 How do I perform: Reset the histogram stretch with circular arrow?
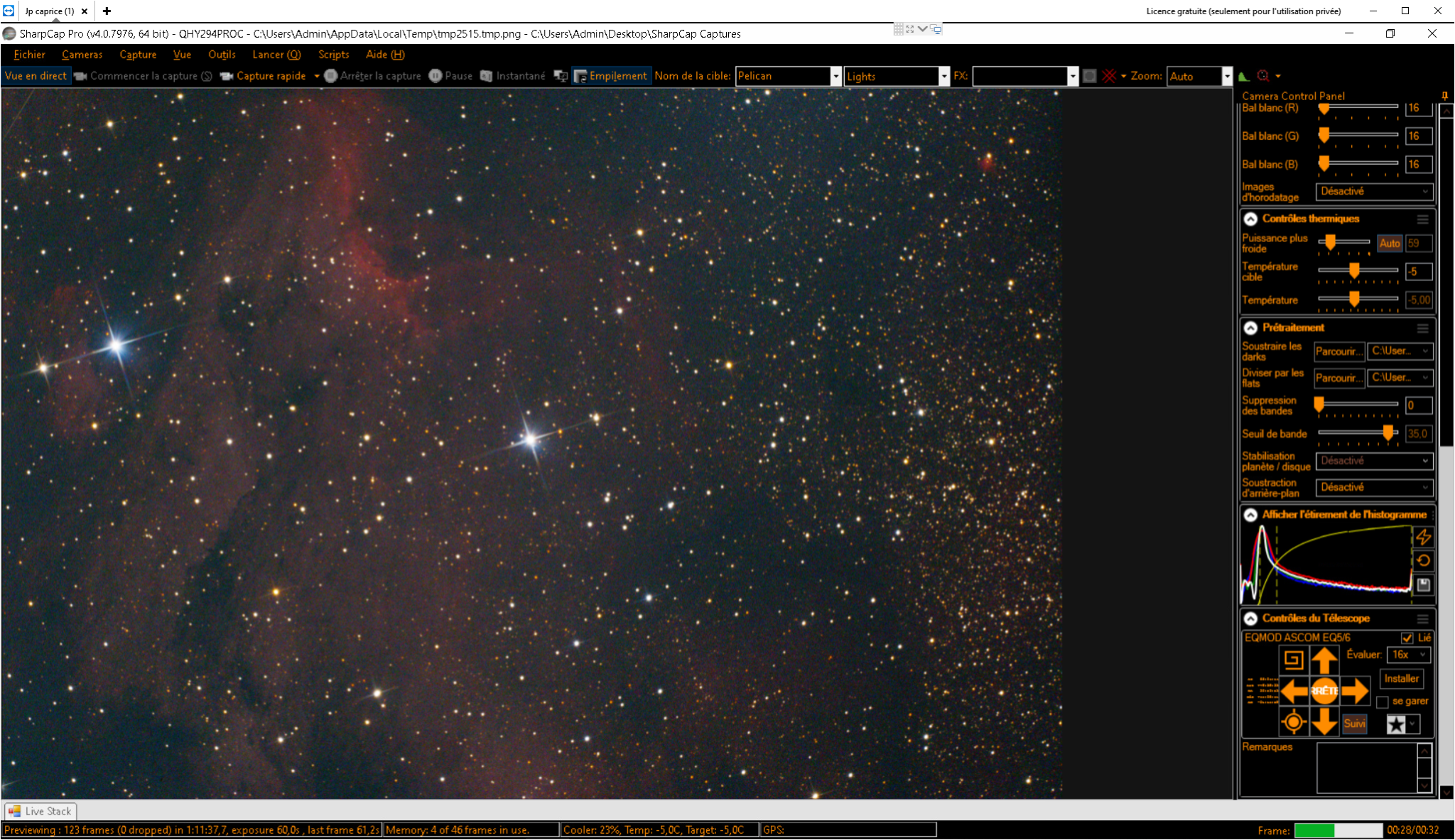click(x=1423, y=561)
